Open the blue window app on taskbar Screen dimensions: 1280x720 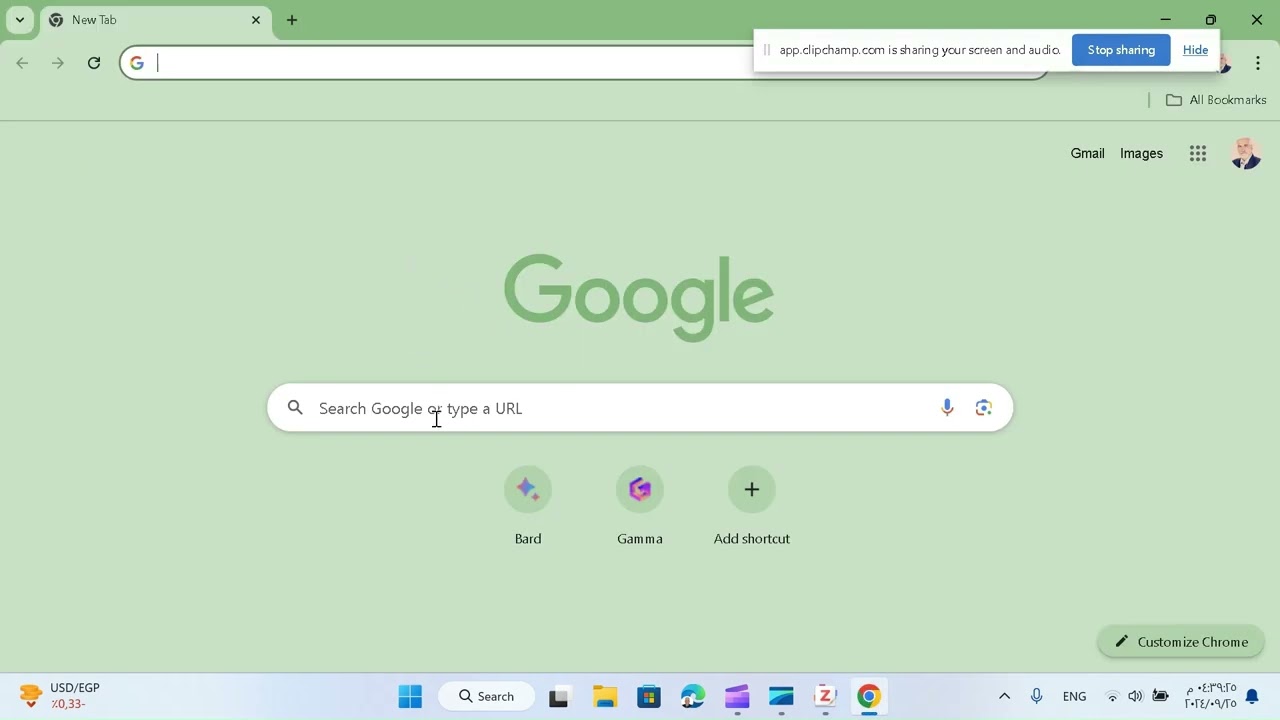click(781, 696)
